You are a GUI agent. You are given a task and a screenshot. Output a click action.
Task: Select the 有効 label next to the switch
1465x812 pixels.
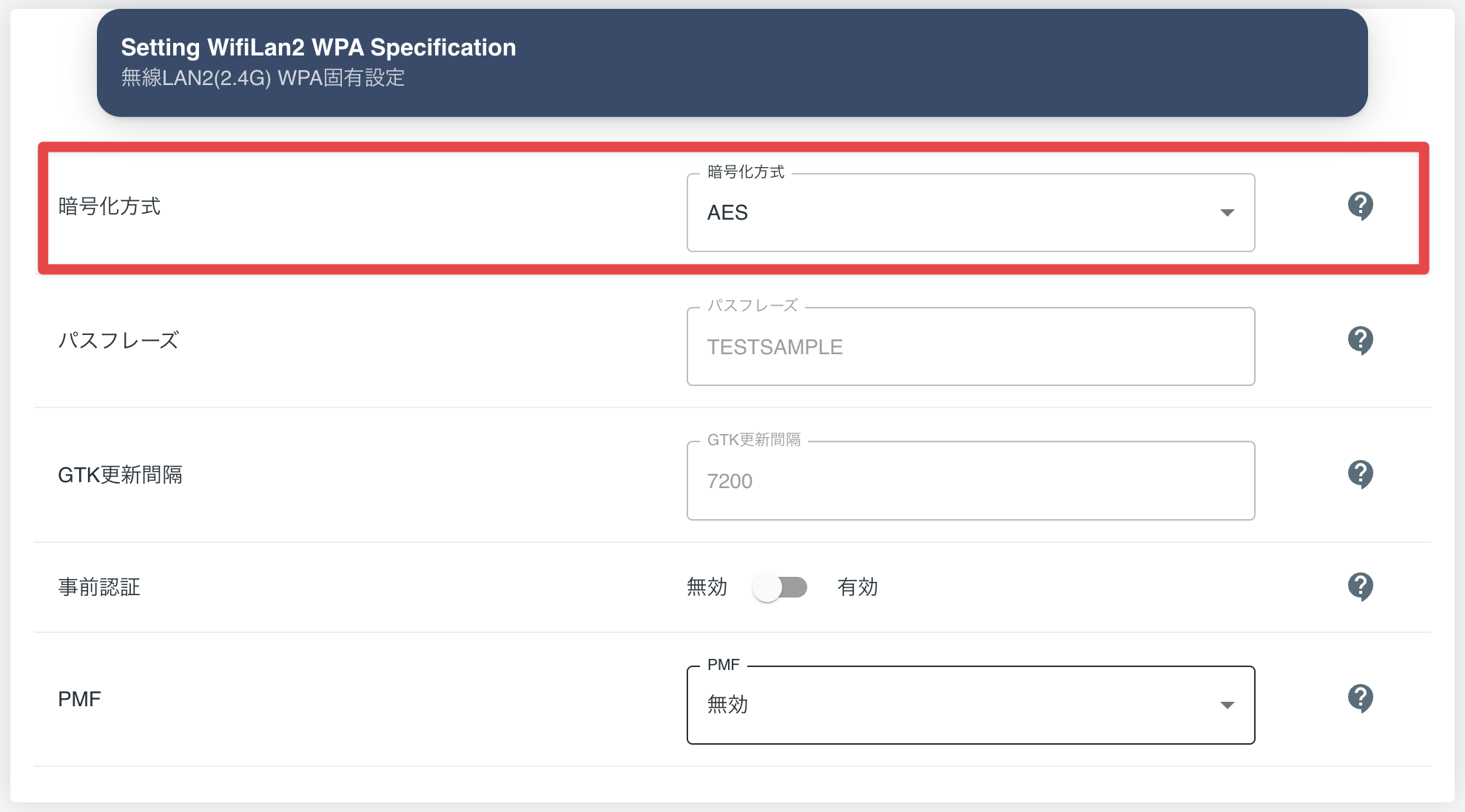858,587
